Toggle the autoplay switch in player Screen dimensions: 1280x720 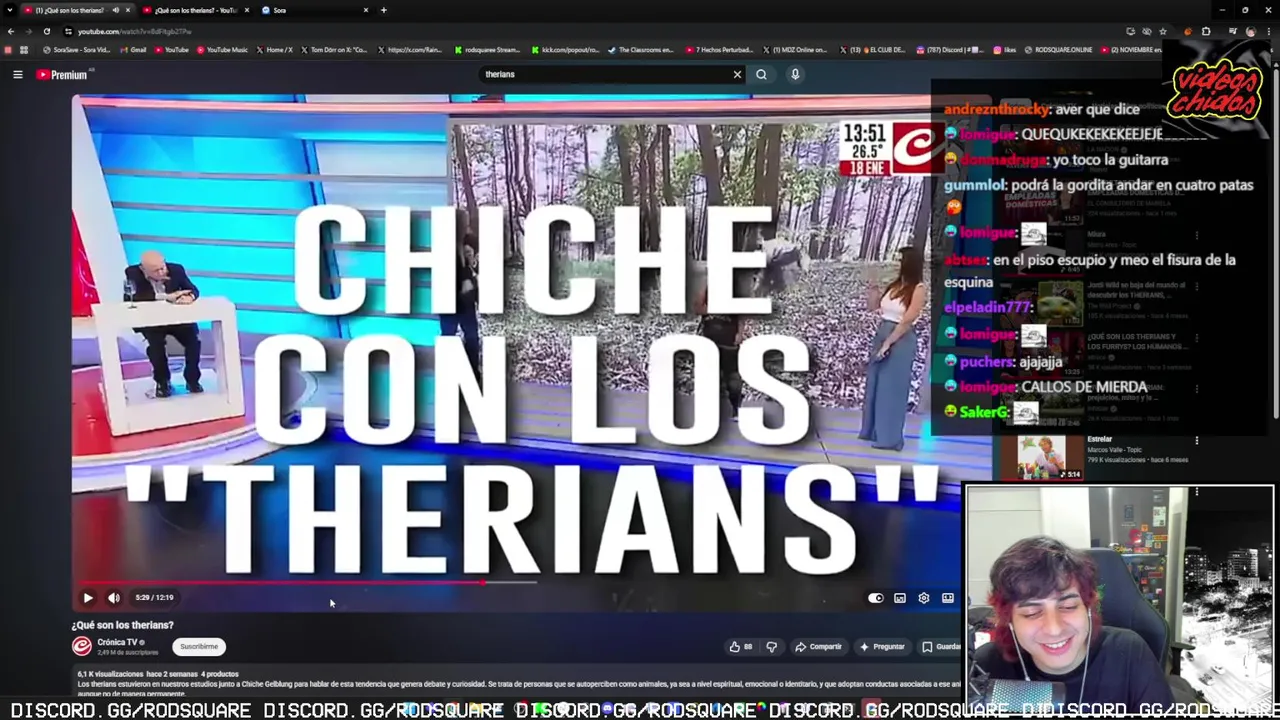876,598
